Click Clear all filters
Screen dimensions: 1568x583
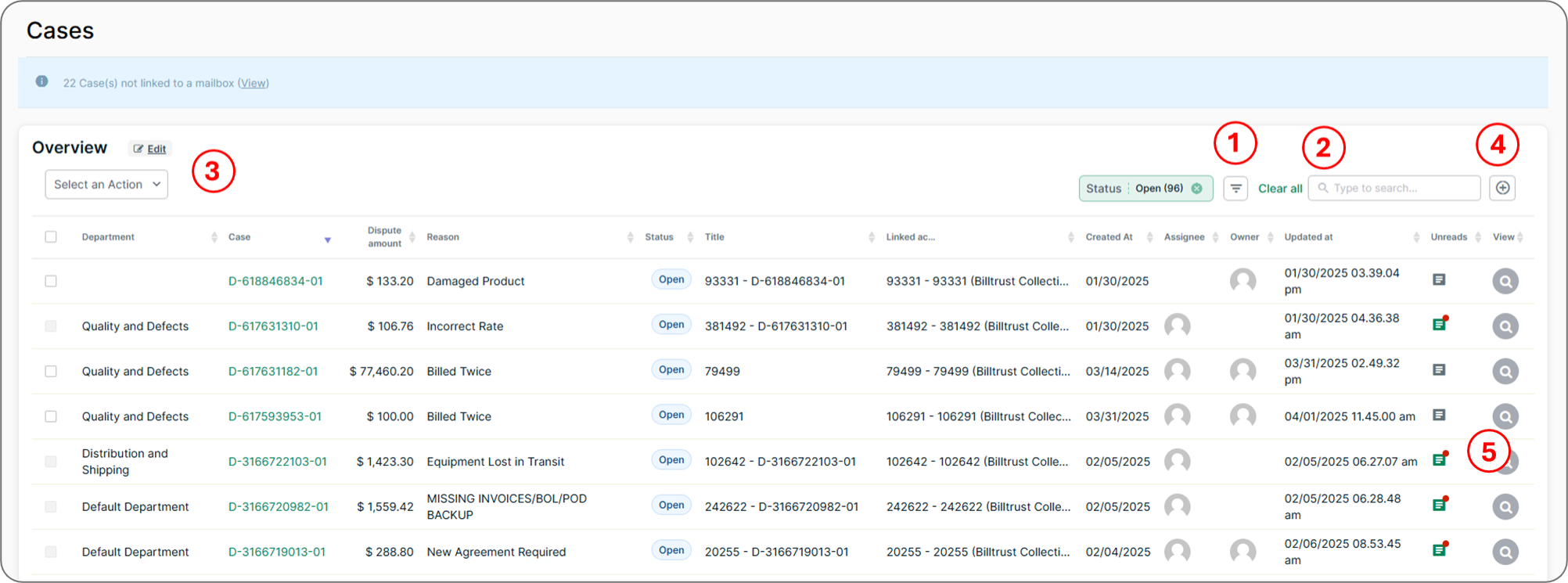[1280, 189]
